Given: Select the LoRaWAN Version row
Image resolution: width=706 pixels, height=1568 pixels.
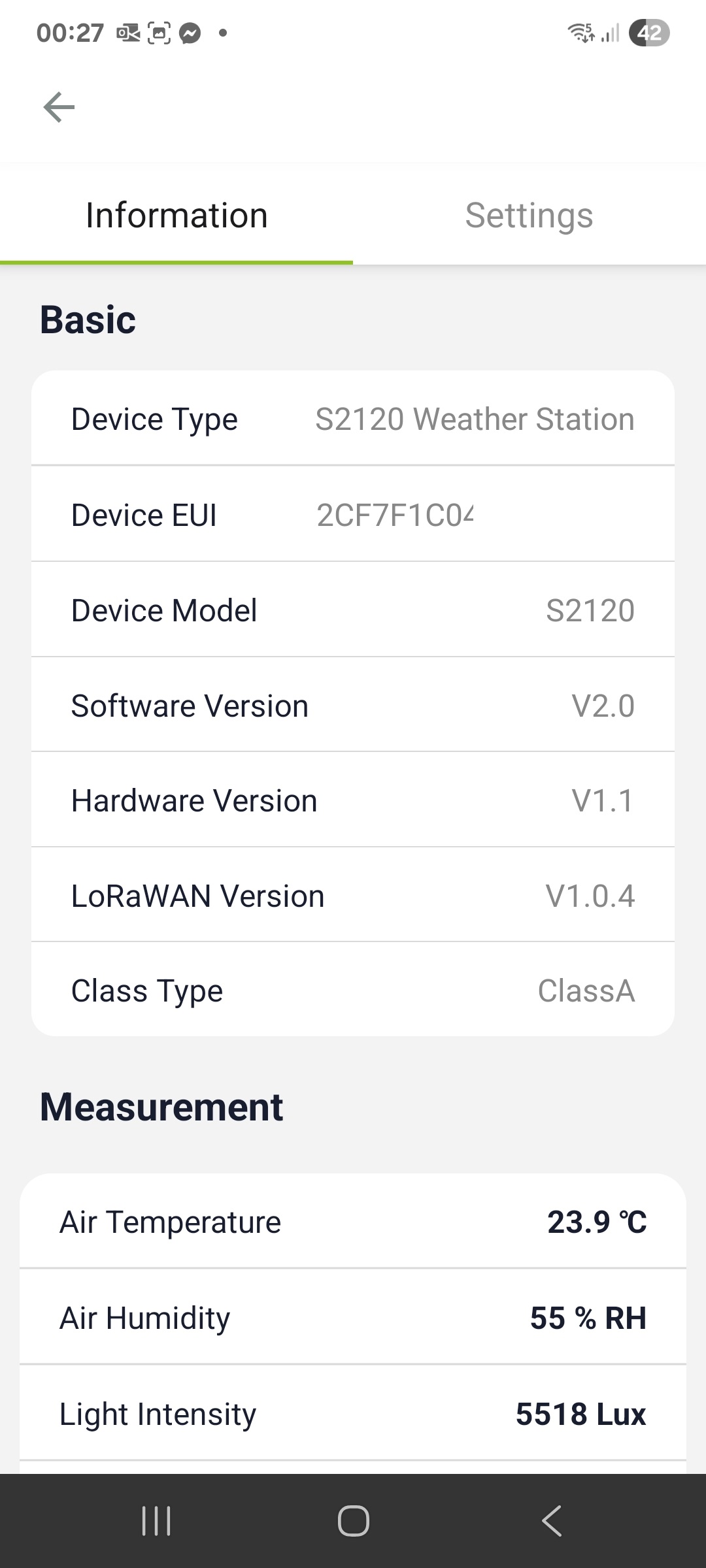Looking at the screenshot, I should coord(353,896).
